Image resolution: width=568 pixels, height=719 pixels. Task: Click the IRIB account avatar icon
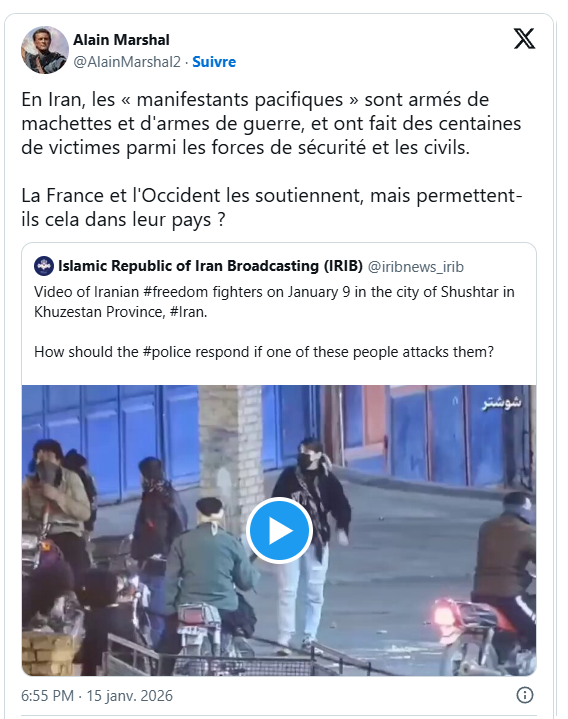pos(44,266)
